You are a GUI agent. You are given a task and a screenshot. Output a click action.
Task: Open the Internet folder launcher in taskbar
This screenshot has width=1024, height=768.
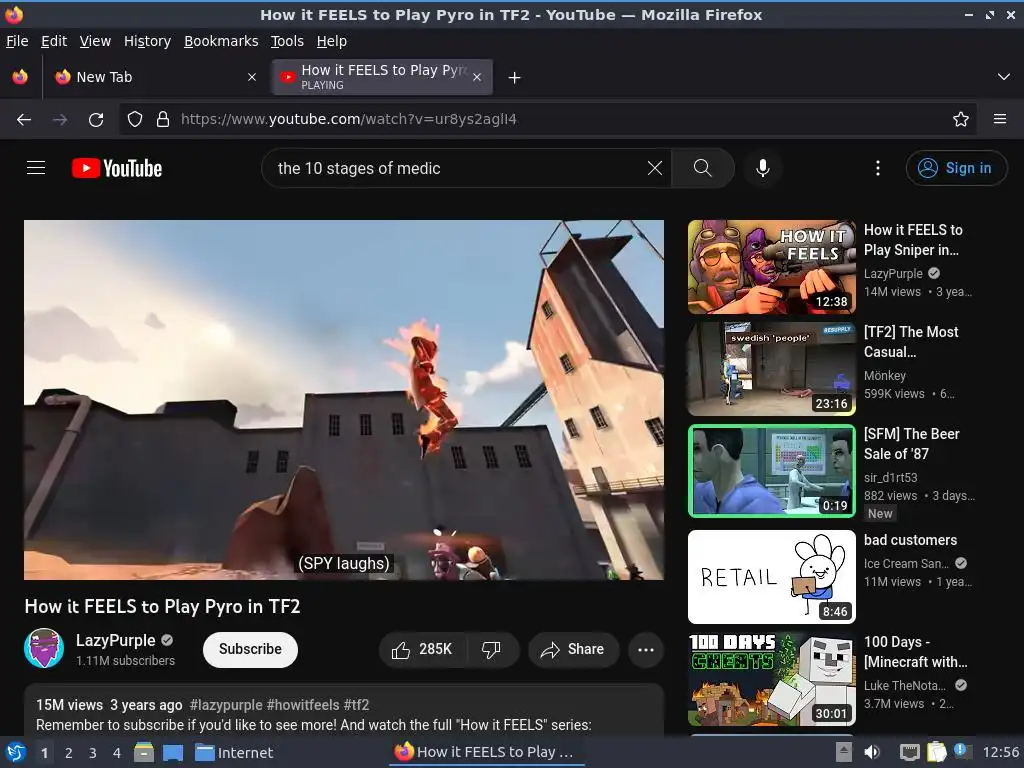point(234,753)
